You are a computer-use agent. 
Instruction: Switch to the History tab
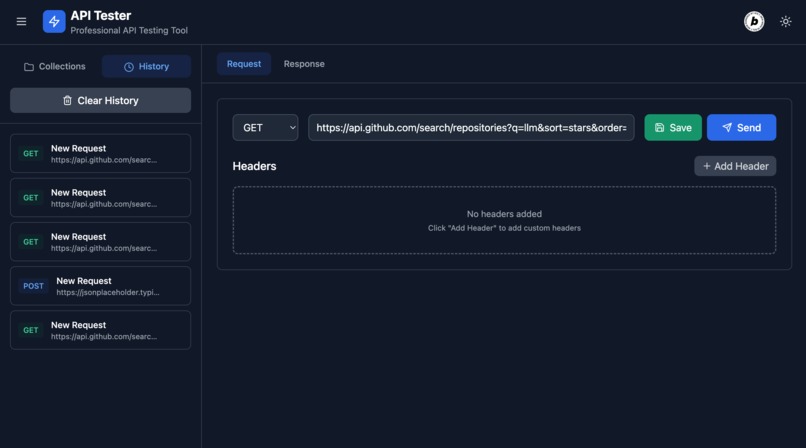click(146, 66)
